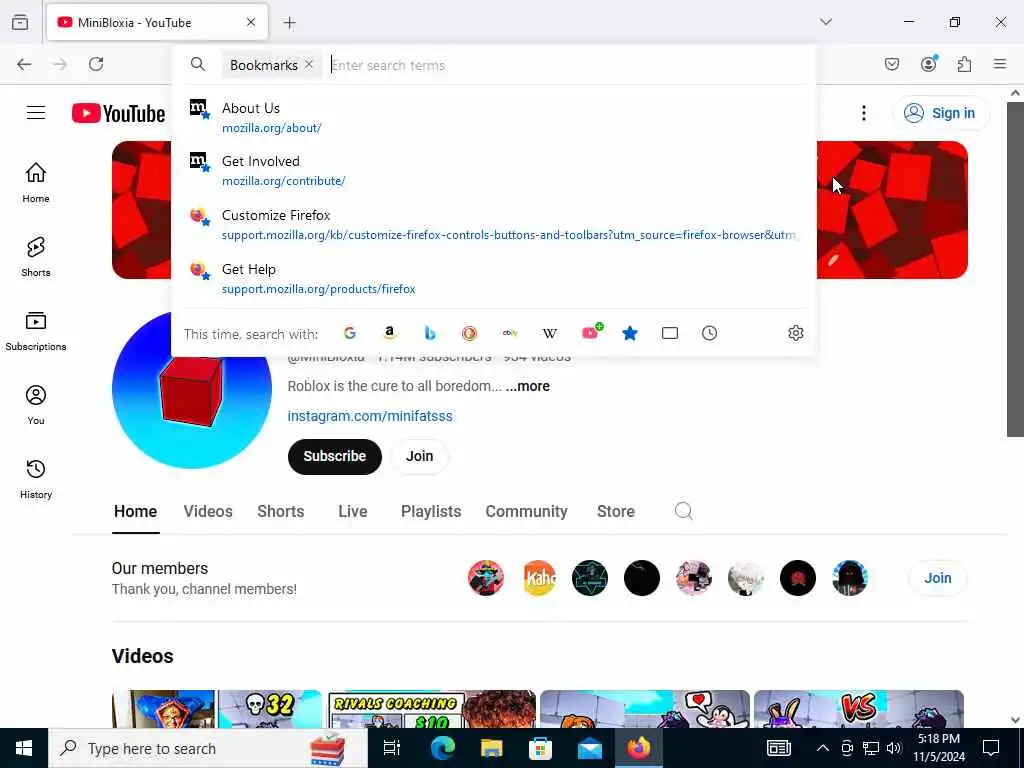Image resolution: width=1024 pixels, height=768 pixels.
Task: Open the Extensions puzzle icon
Action: [x=965, y=64]
